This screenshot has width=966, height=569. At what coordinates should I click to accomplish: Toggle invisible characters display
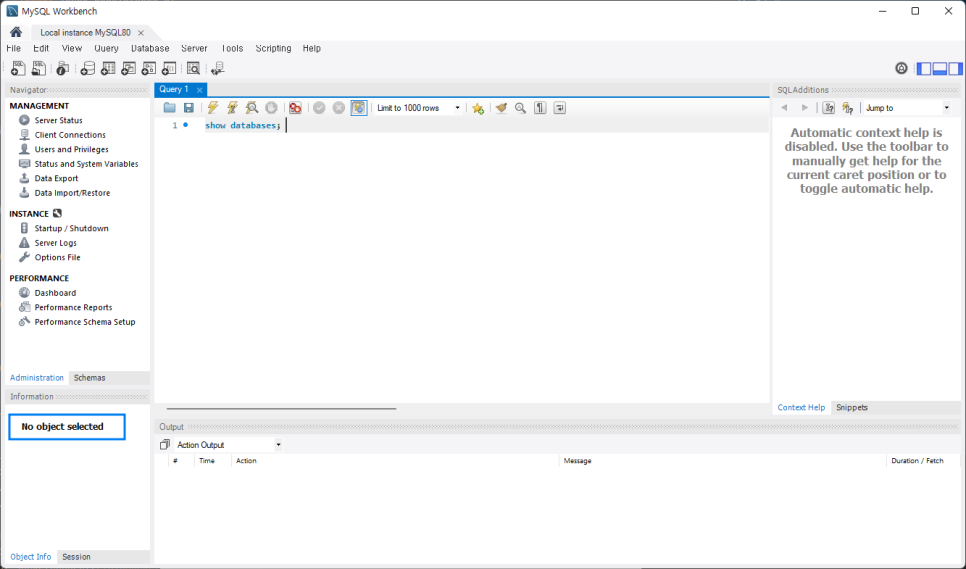[540, 108]
